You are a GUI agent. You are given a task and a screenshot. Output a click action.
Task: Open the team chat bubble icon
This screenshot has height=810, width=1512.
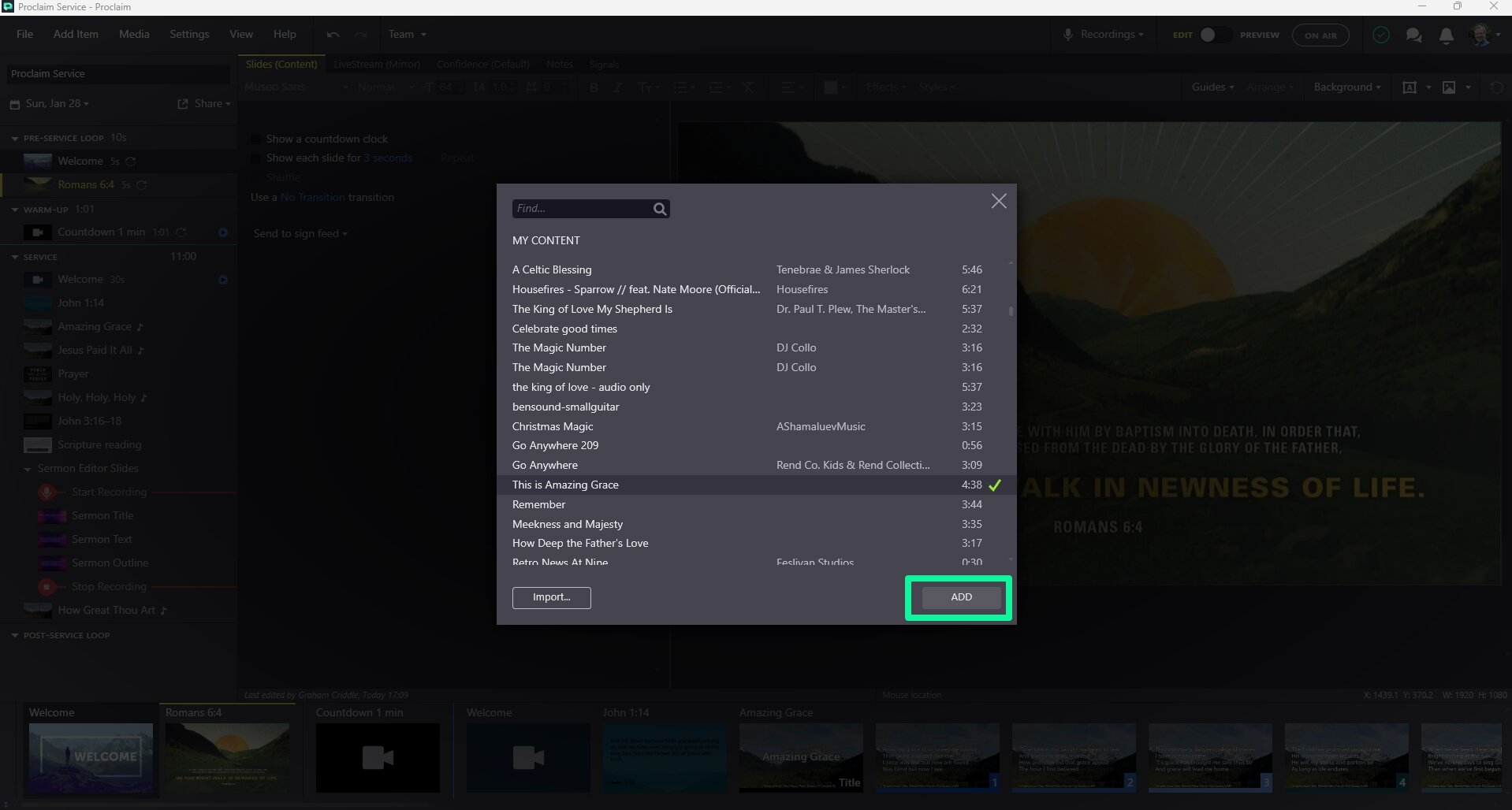pyautogui.click(x=1413, y=35)
